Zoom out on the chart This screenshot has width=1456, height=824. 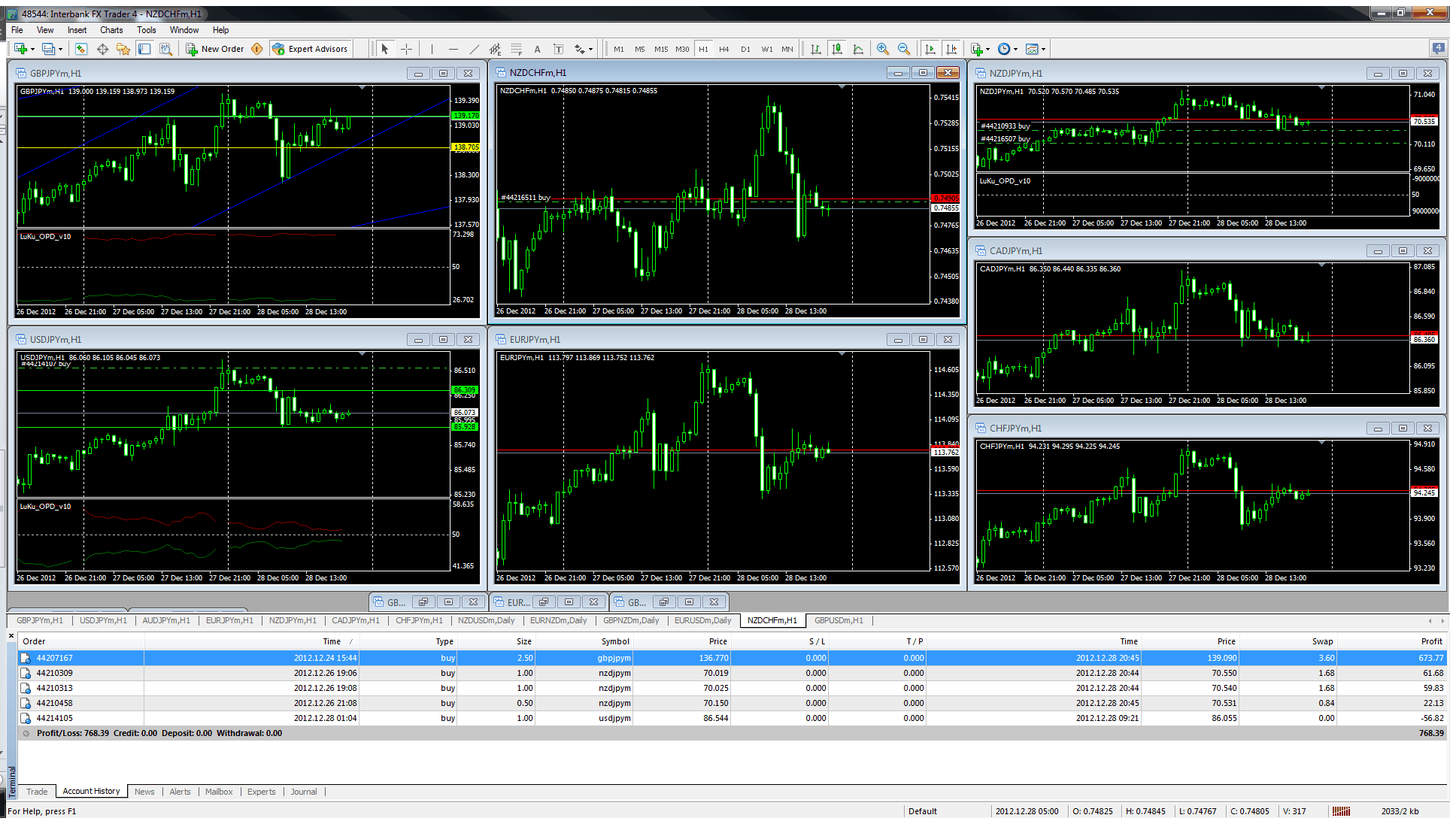tap(904, 49)
